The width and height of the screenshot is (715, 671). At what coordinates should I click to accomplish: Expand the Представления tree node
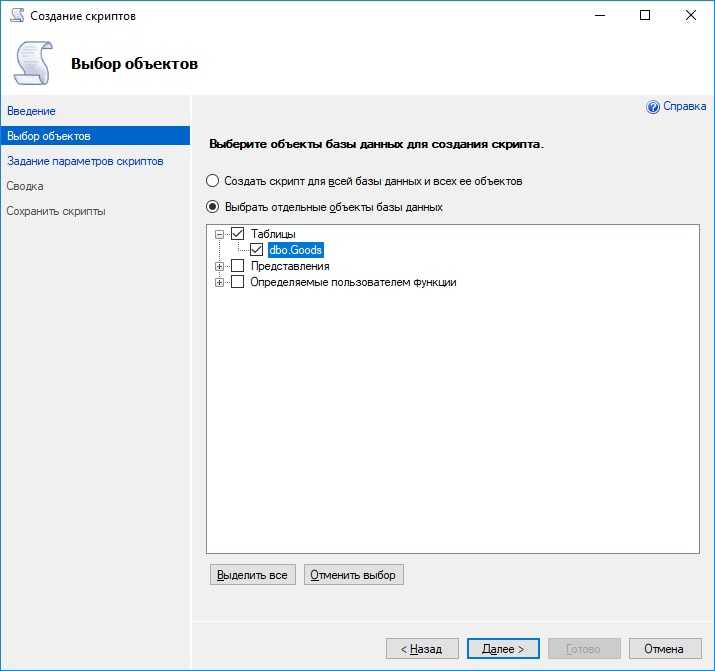[219, 266]
